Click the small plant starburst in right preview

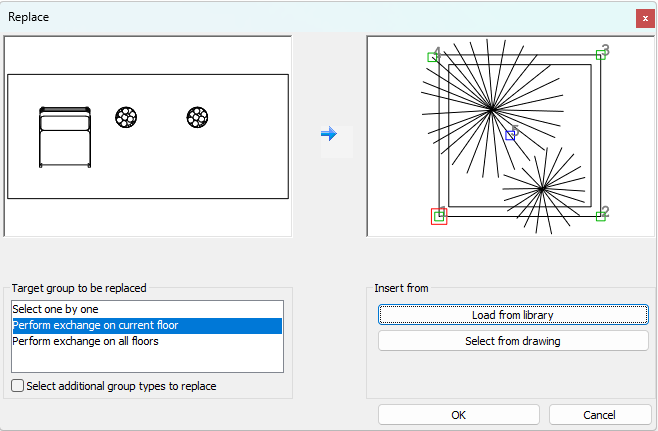(541, 188)
